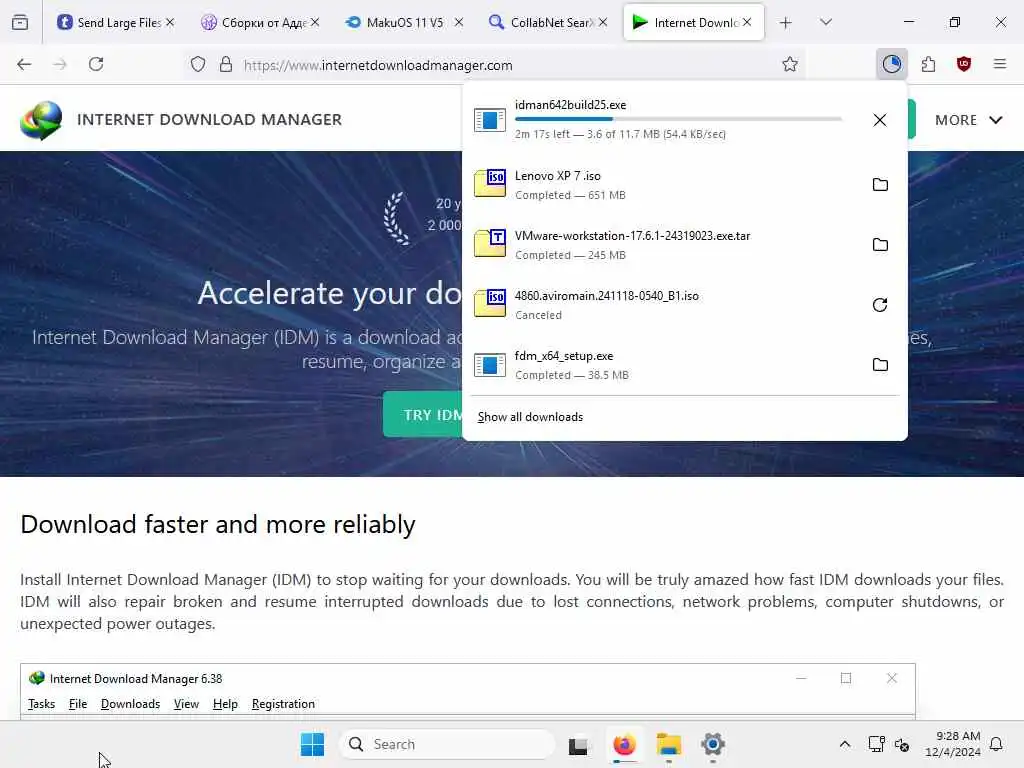
Task: View site security padlock info
Action: [226, 64]
